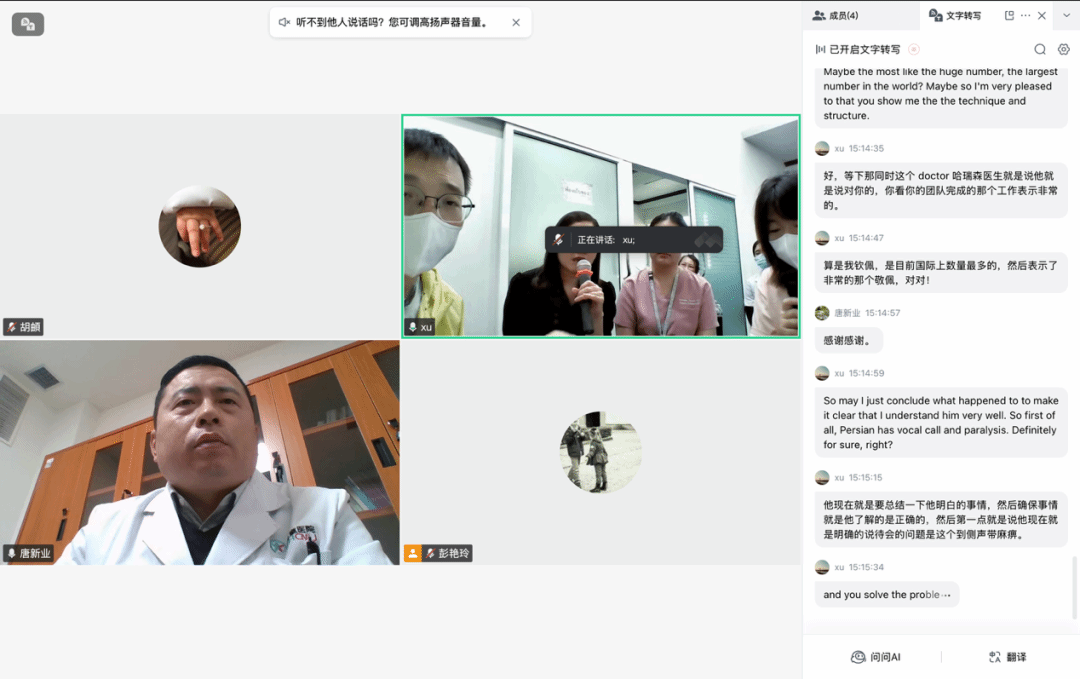
Task: Click the 翻译 translate button
Action: click(1007, 657)
